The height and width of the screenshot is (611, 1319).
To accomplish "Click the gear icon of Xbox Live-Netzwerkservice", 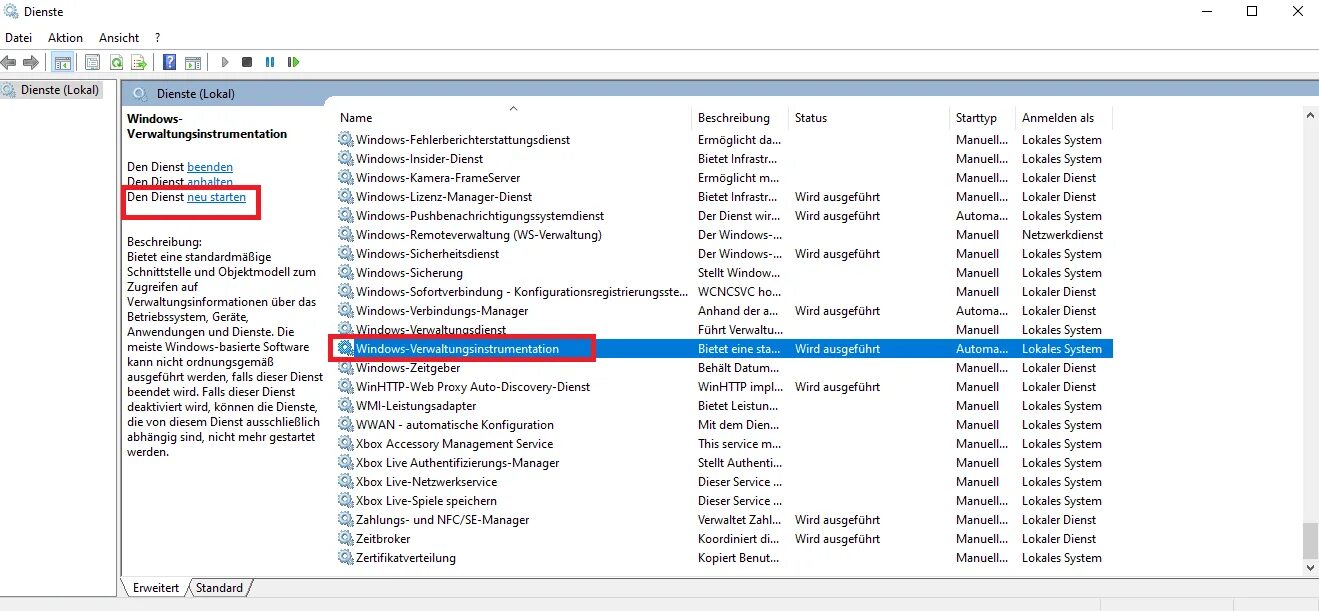I will pos(346,481).
